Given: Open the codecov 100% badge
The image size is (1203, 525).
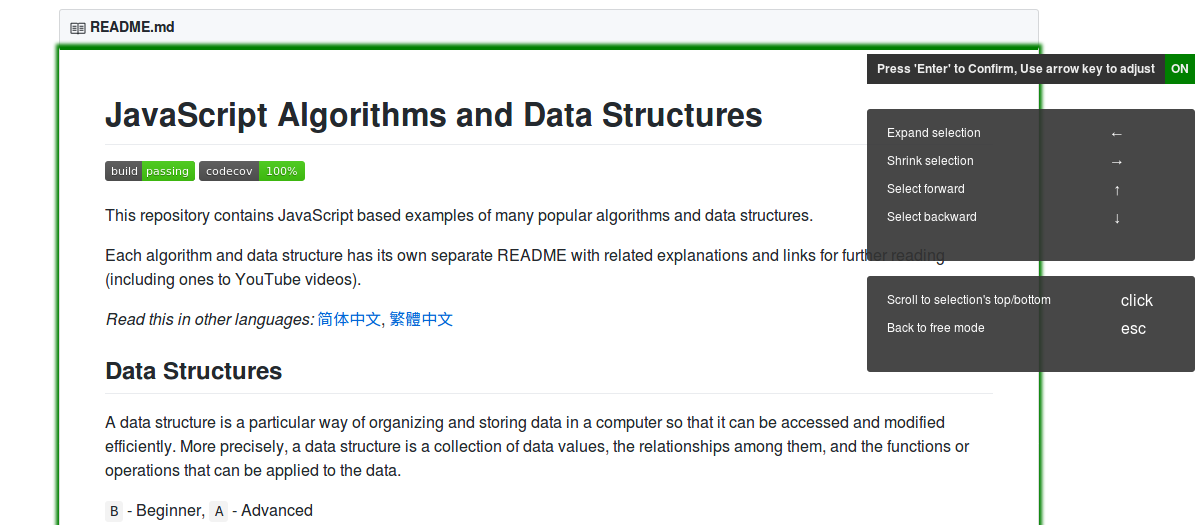Looking at the screenshot, I should tap(252, 171).
